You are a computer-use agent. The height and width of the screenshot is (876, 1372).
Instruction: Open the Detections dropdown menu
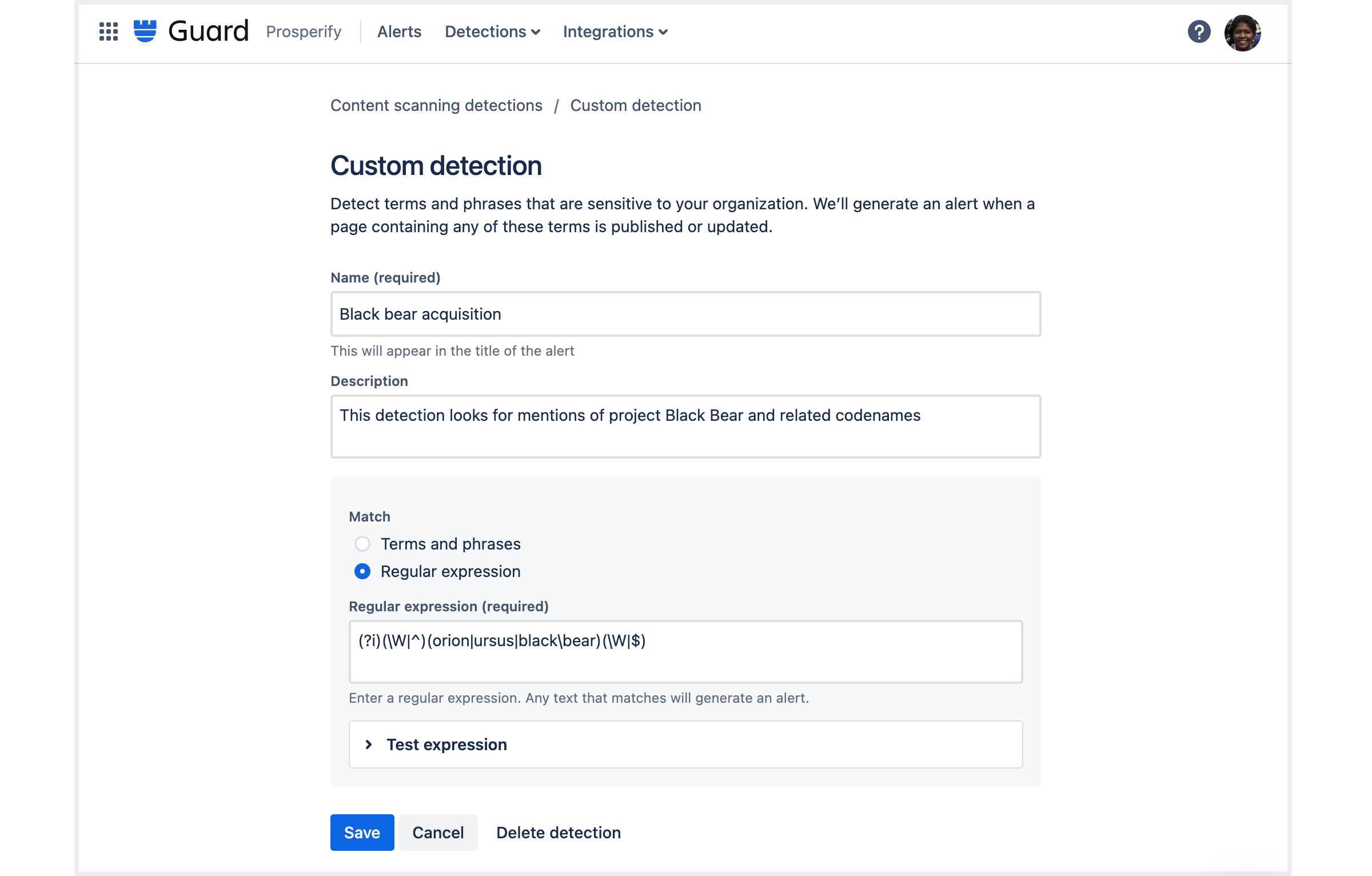pyautogui.click(x=492, y=32)
